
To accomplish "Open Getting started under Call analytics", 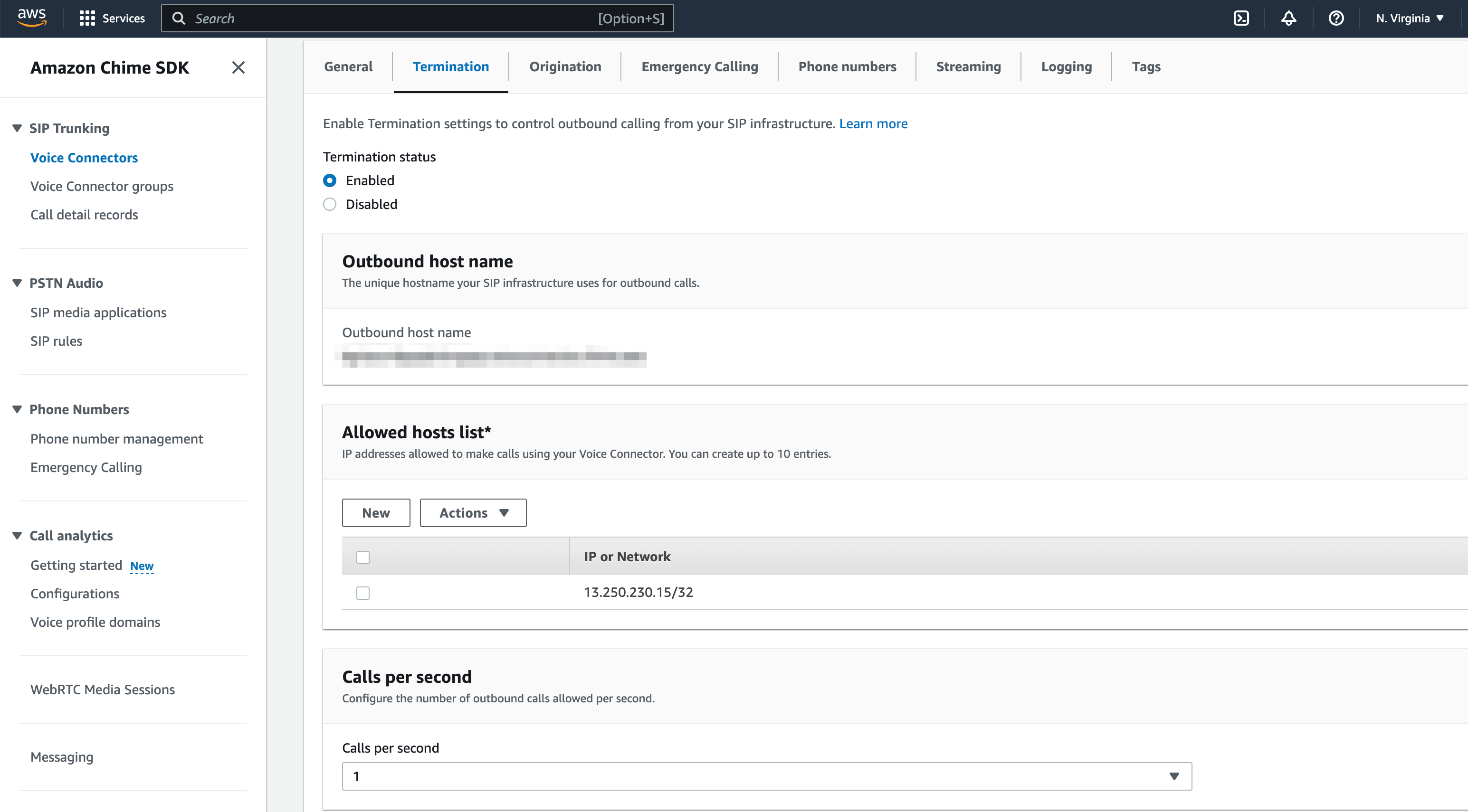I will tap(76, 566).
